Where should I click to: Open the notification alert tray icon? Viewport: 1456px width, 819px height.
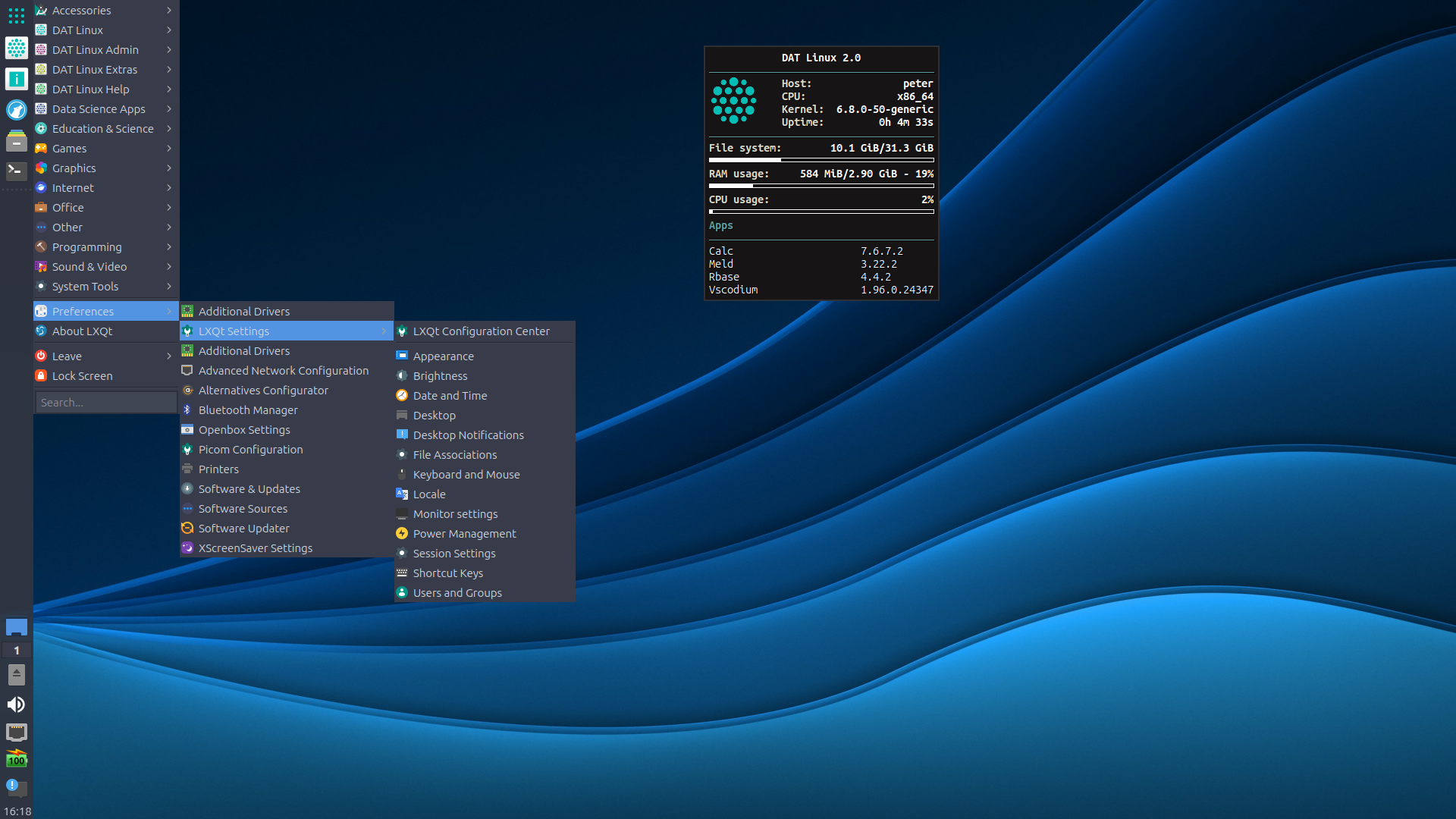point(16,787)
